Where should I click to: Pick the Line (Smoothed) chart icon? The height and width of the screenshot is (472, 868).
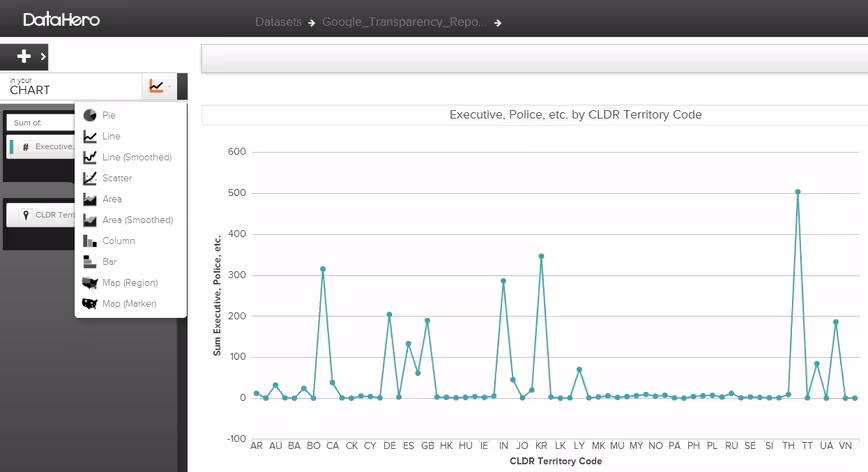[x=90, y=157]
